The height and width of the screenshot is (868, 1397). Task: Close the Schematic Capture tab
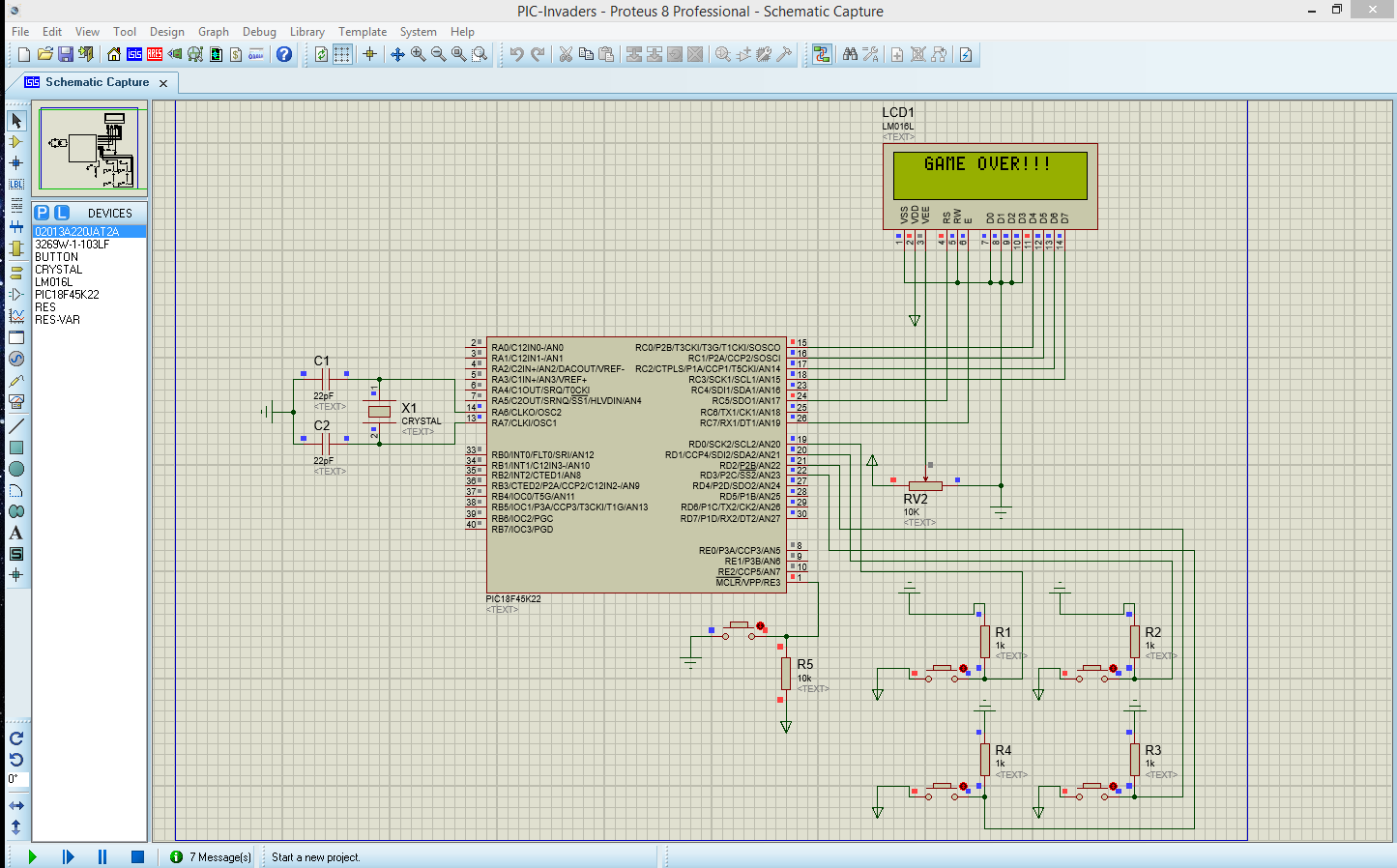[x=163, y=83]
